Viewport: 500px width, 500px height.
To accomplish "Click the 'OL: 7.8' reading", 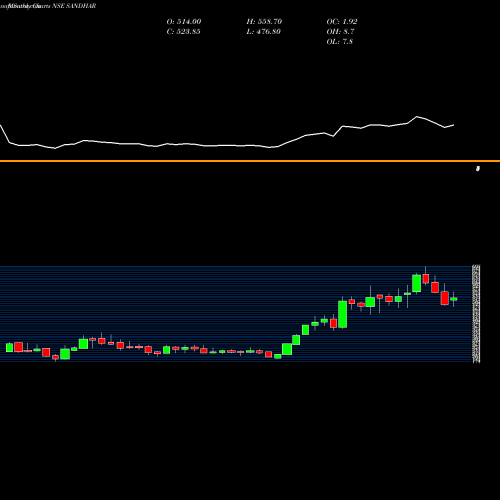I will pyautogui.click(x=339, y=42).
